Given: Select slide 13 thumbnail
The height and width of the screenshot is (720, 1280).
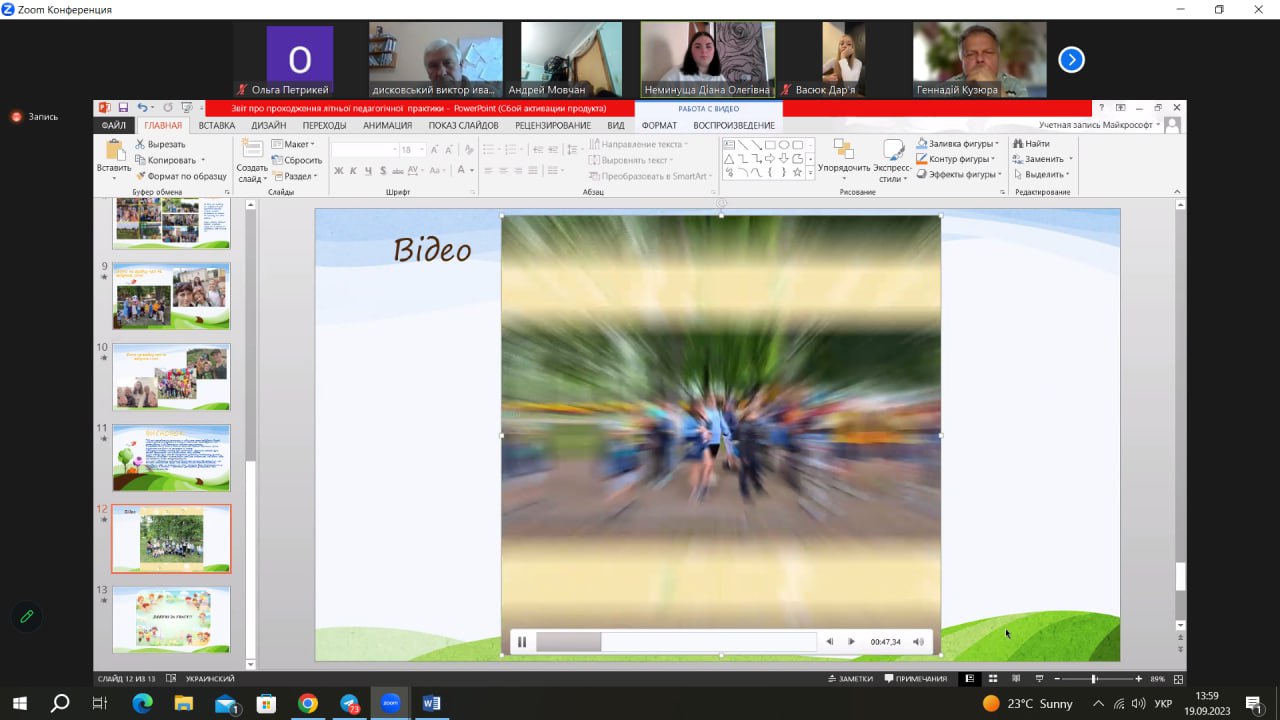Looking at the screenshot, I should click(171, 619).
